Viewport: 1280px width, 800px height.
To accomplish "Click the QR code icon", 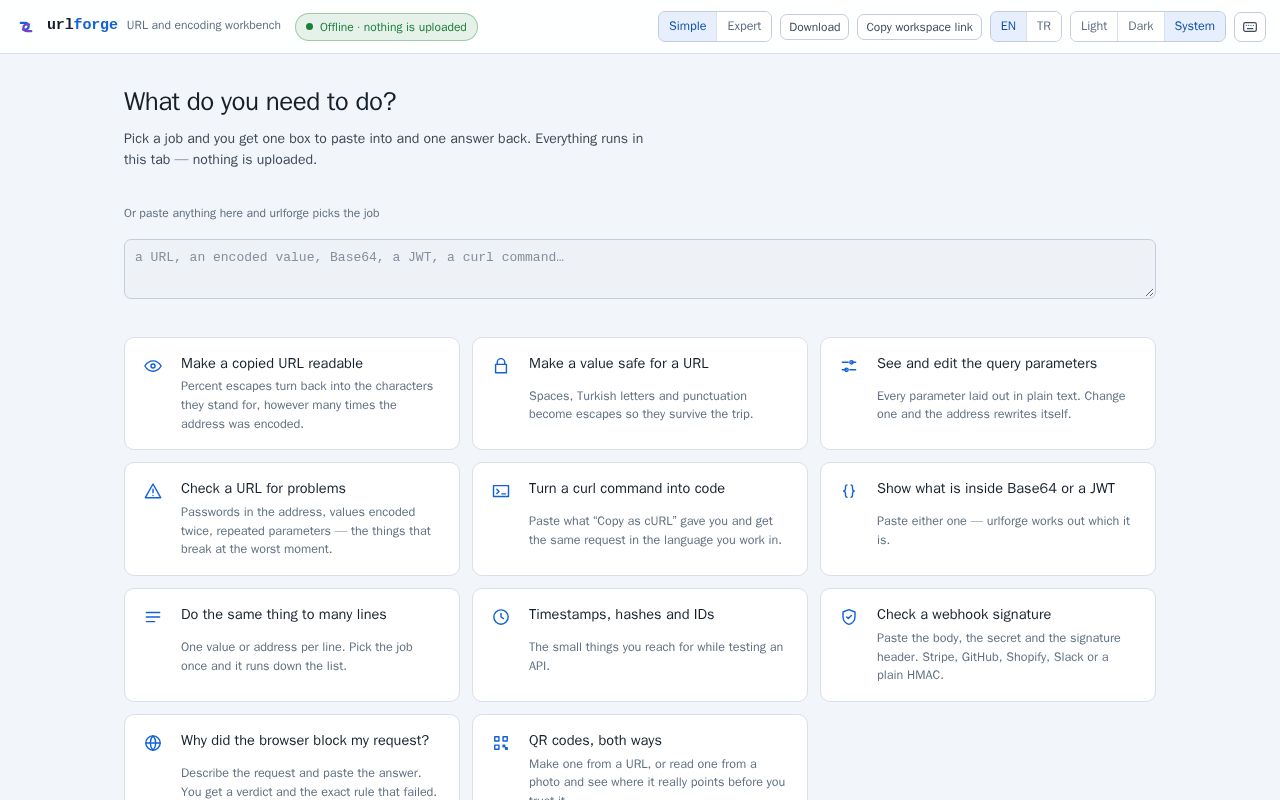I will pyautogui.click(x=501, y=743).
